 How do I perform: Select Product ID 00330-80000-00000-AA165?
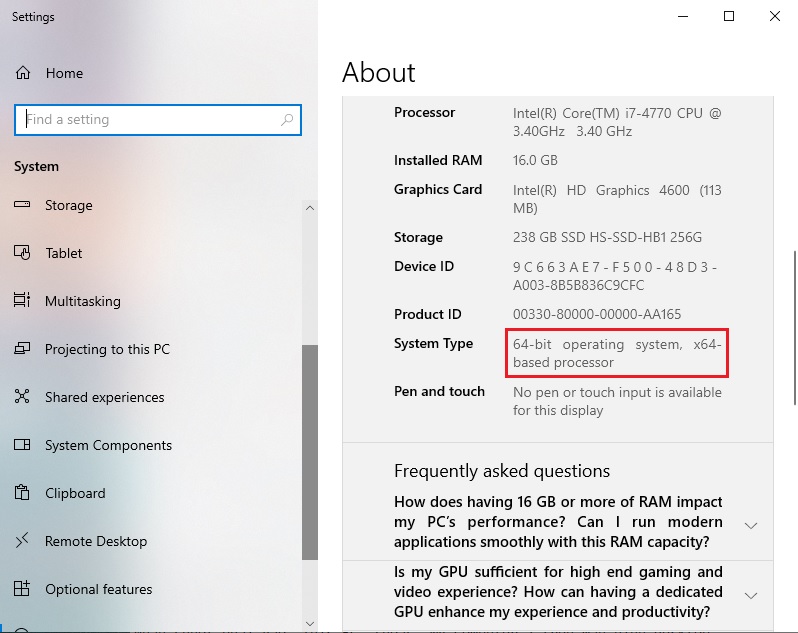click(596, 314)
